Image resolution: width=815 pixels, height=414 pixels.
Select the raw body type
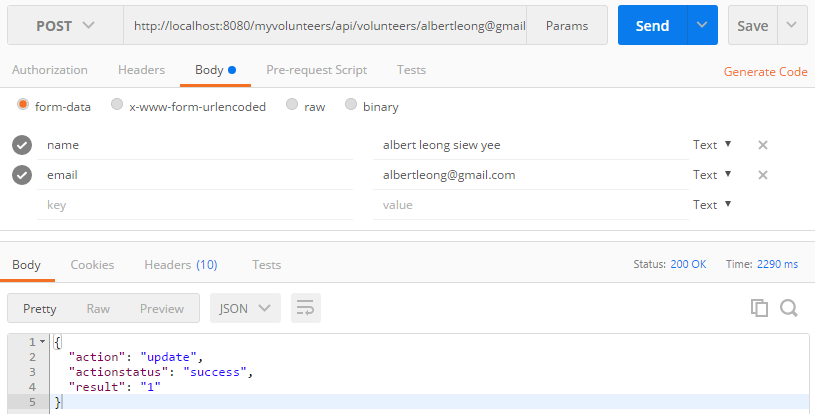(292, 104)
